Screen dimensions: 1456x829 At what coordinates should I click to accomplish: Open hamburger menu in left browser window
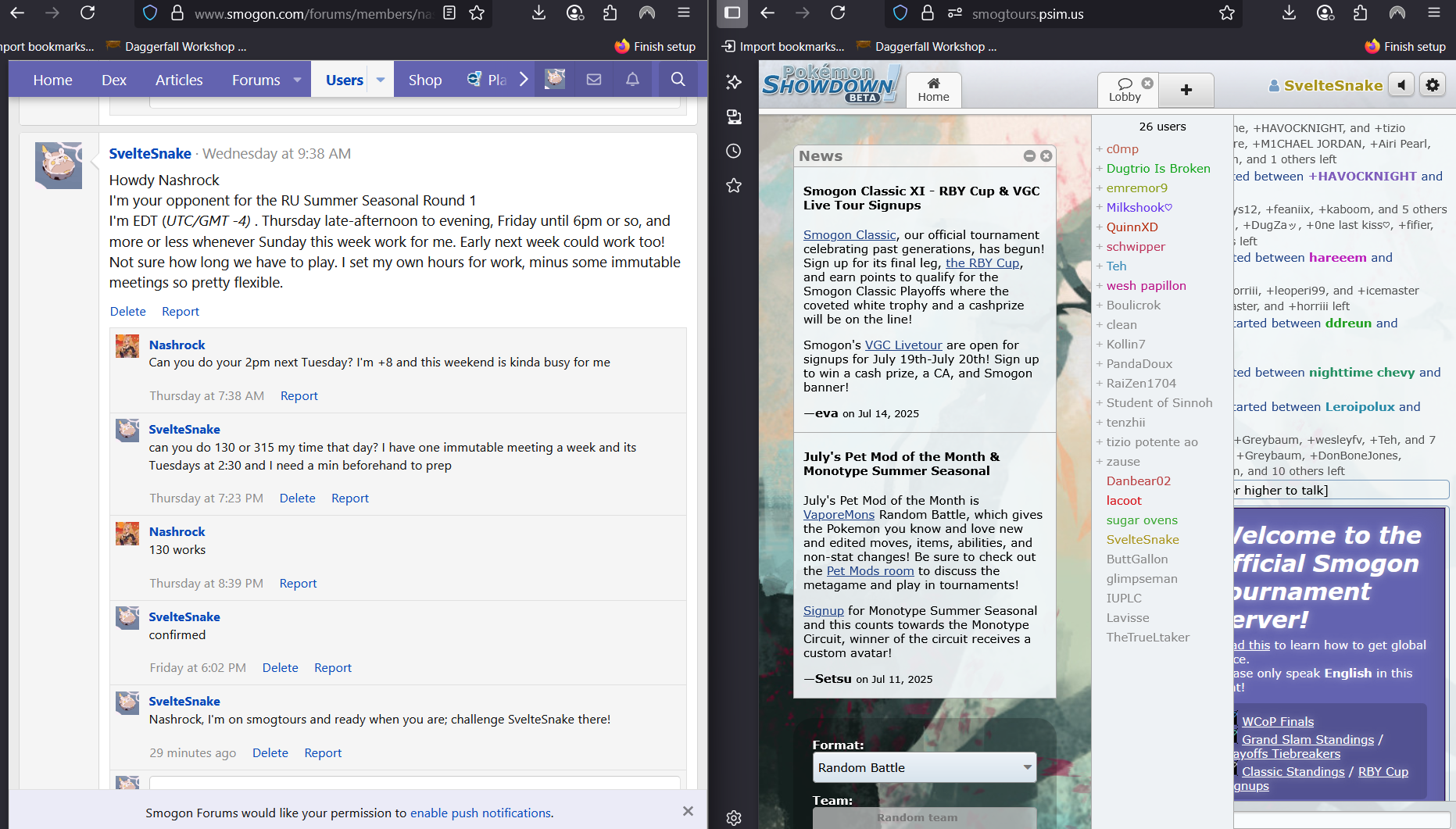click(684, 13)
